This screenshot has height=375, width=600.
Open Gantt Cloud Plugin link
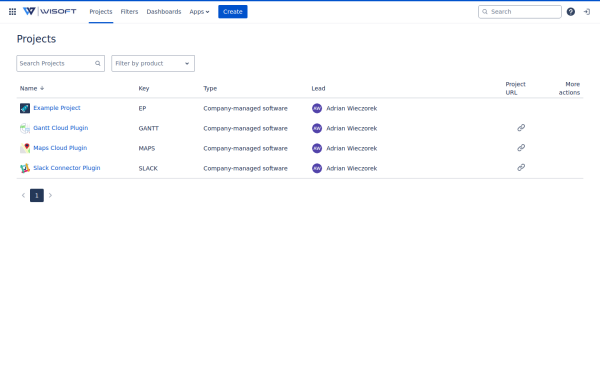(60, 128)
